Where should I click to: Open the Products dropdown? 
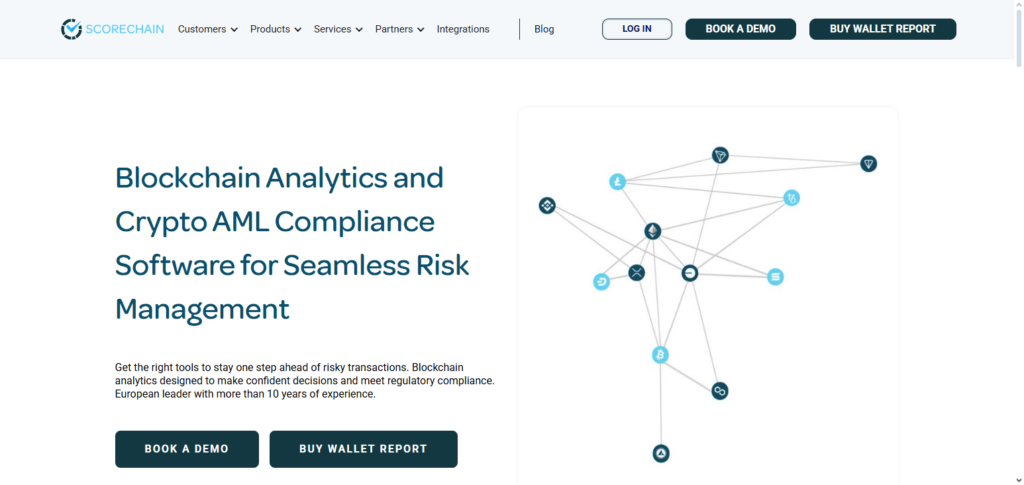pos(275,29)
